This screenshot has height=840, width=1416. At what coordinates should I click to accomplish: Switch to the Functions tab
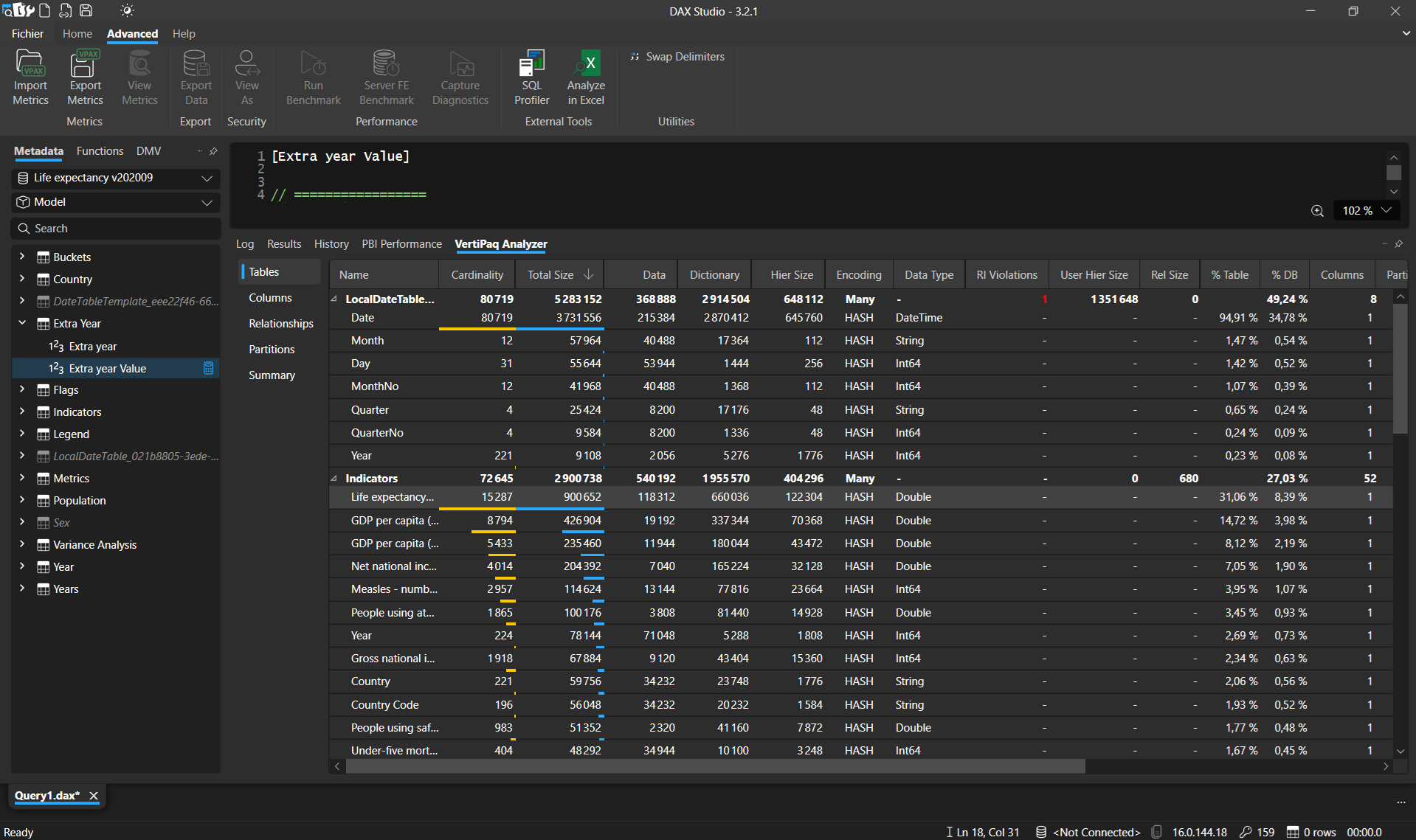click(100, 151)
